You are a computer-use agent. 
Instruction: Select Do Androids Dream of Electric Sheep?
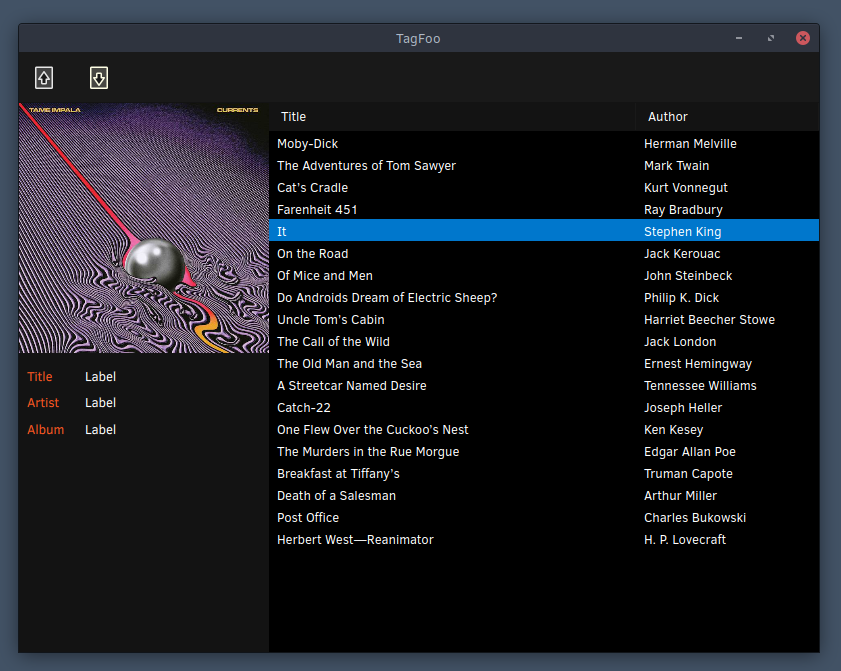[x=544, y=298]
